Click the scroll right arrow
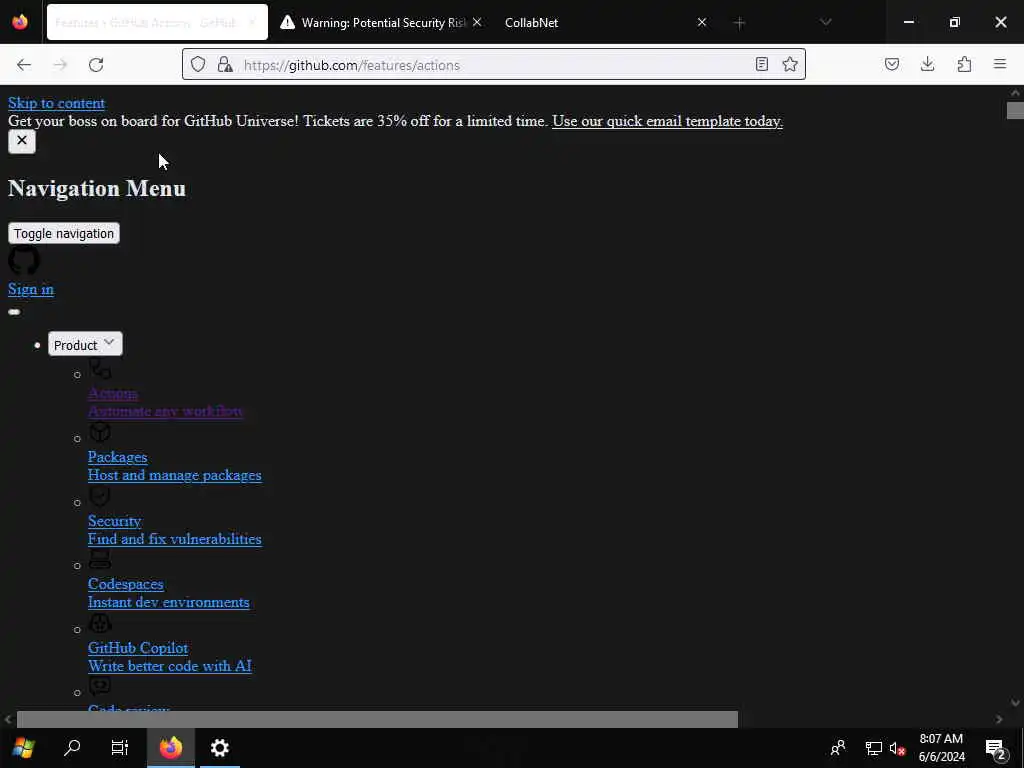 [x=999, y=719]
